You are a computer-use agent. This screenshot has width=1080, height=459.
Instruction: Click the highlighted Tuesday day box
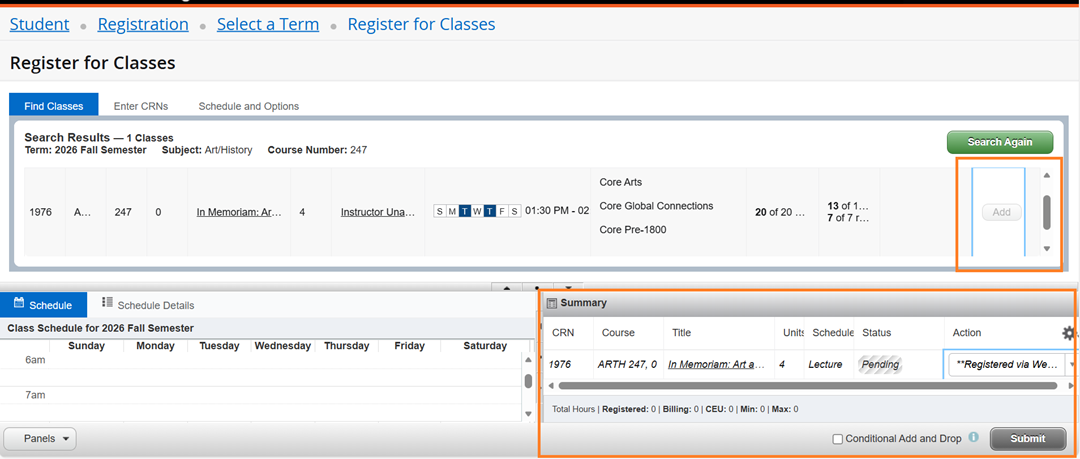pyautogui.click(x=465, y=211)
